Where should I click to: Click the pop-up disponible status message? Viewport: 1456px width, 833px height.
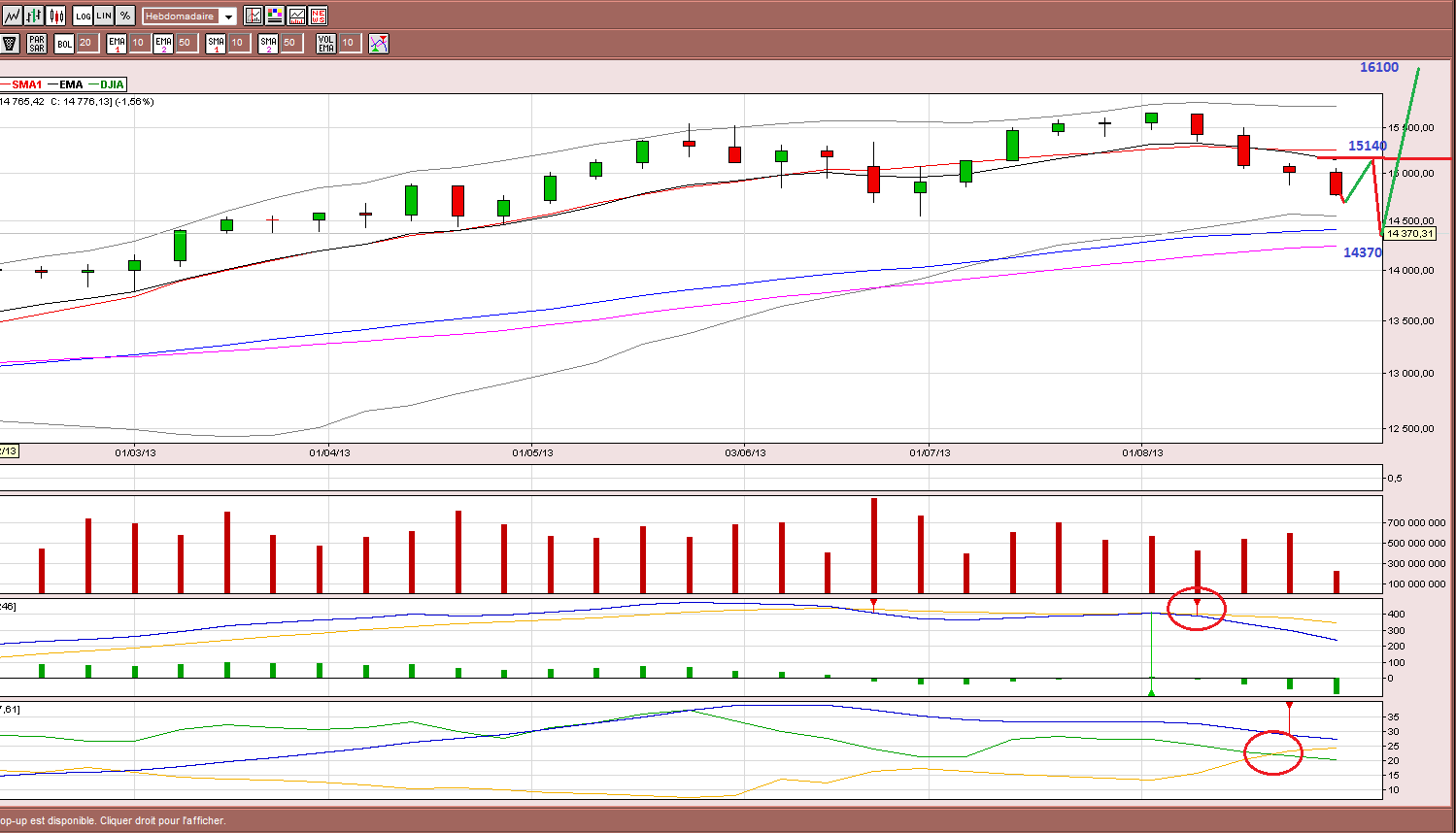pos(113,820)
